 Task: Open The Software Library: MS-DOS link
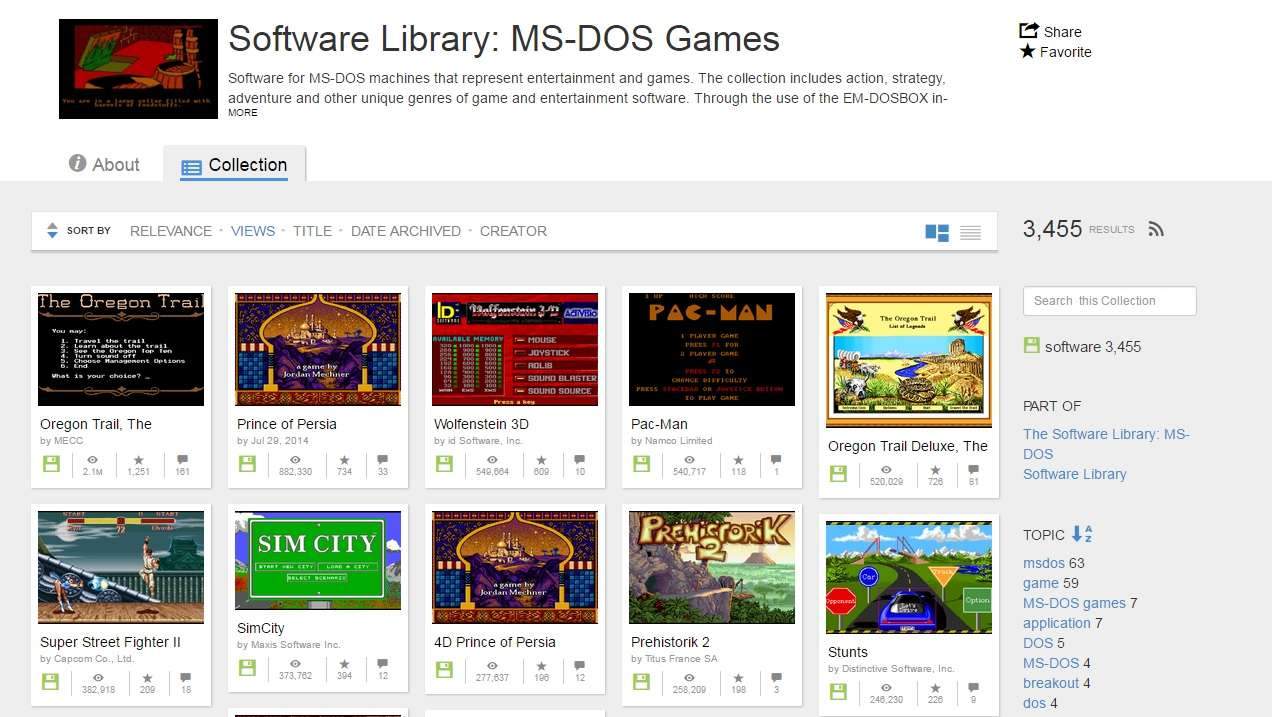(x=1106, y=444)
